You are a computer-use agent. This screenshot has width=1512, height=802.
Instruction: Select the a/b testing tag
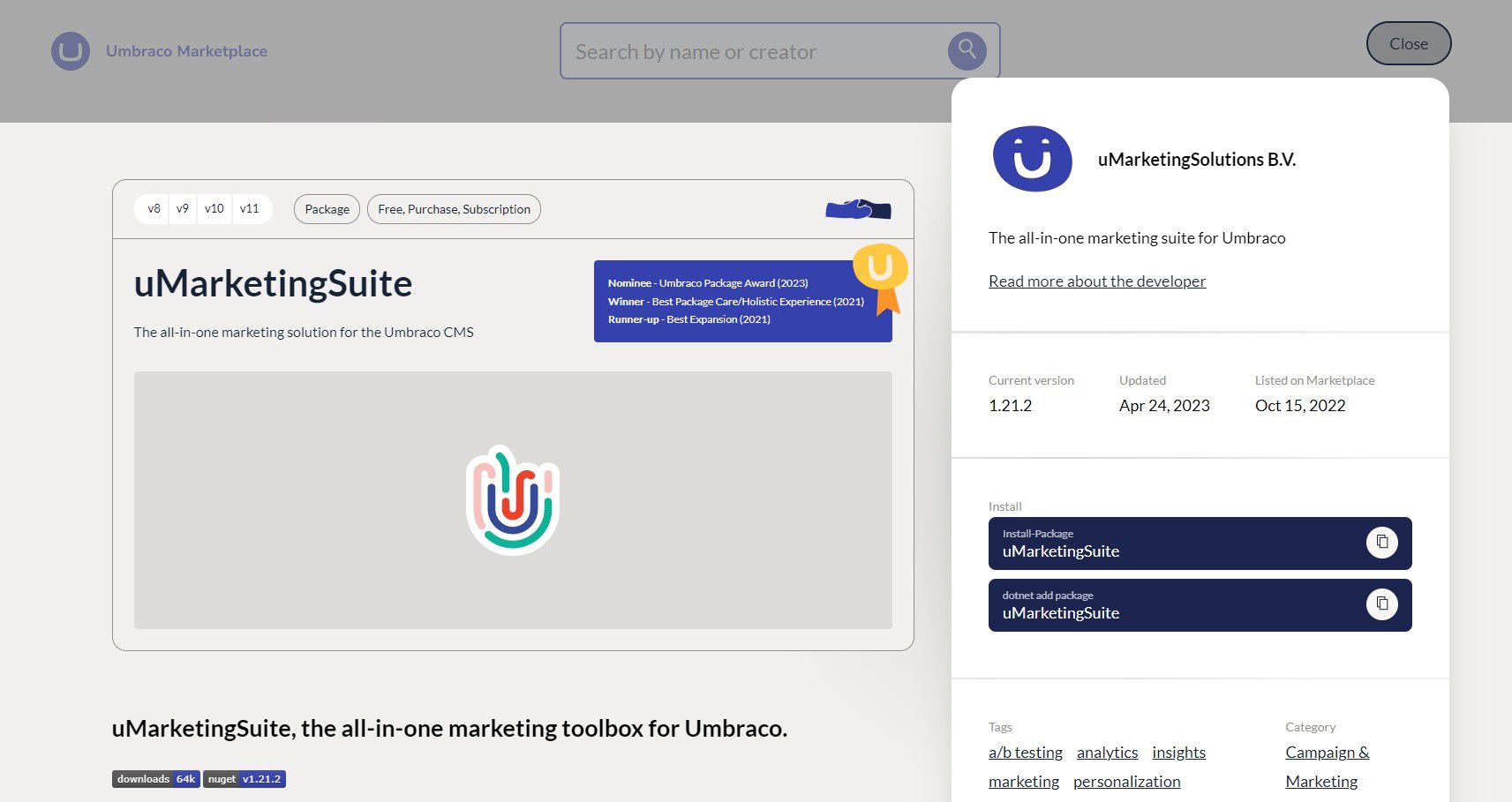click(1025, 753)
